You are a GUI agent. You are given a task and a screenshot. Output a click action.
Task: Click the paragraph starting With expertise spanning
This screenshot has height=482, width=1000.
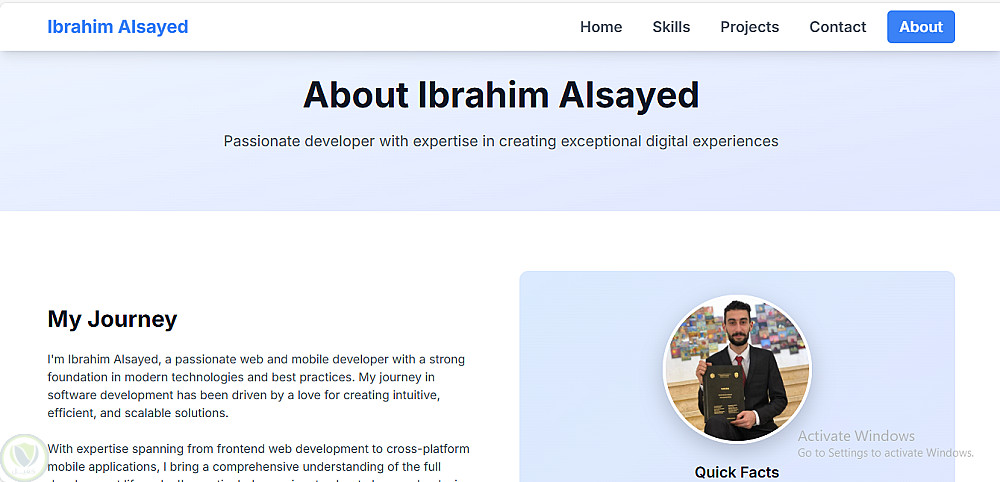(x=258, y=462)
